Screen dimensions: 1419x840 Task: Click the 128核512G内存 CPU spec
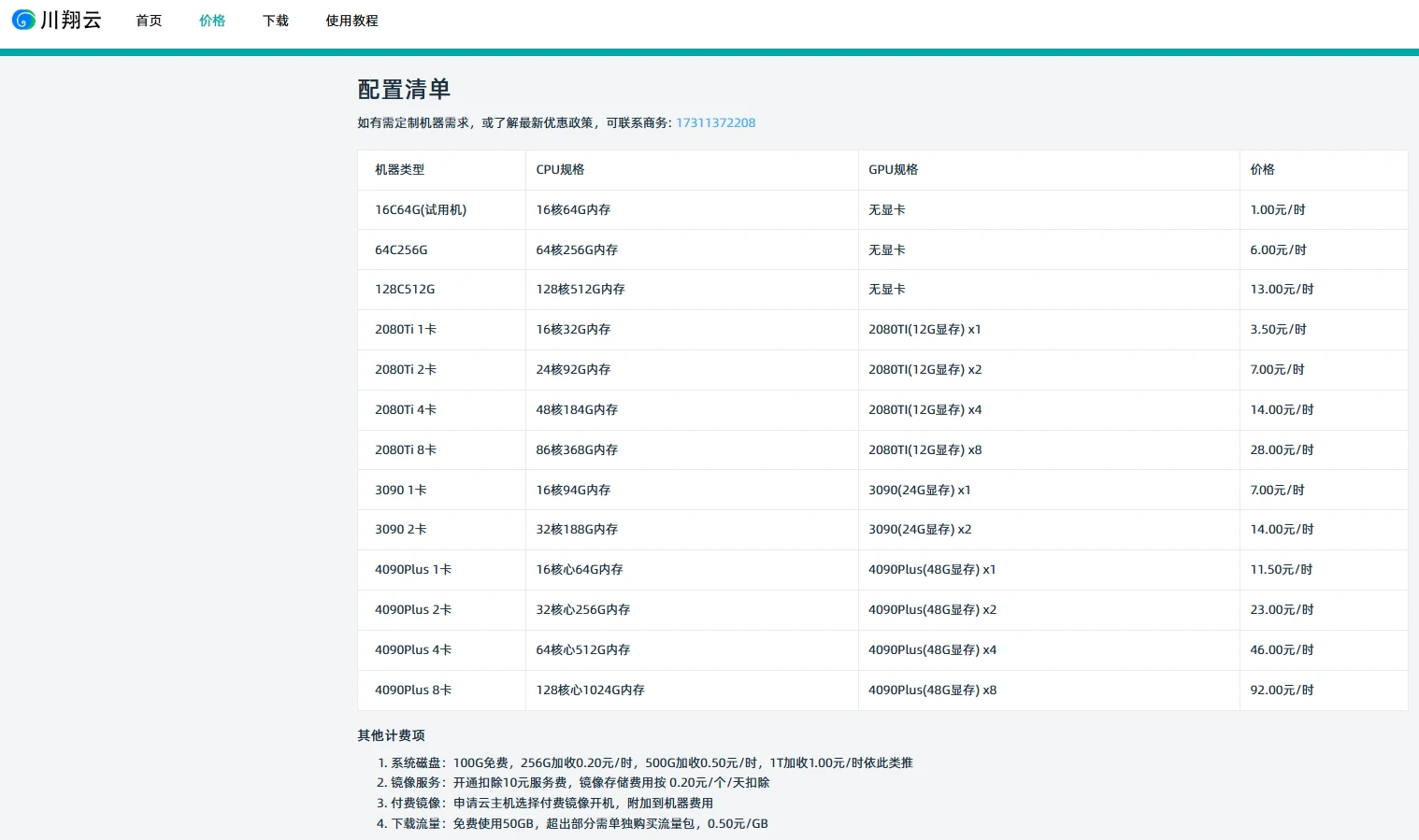(580, 289)
